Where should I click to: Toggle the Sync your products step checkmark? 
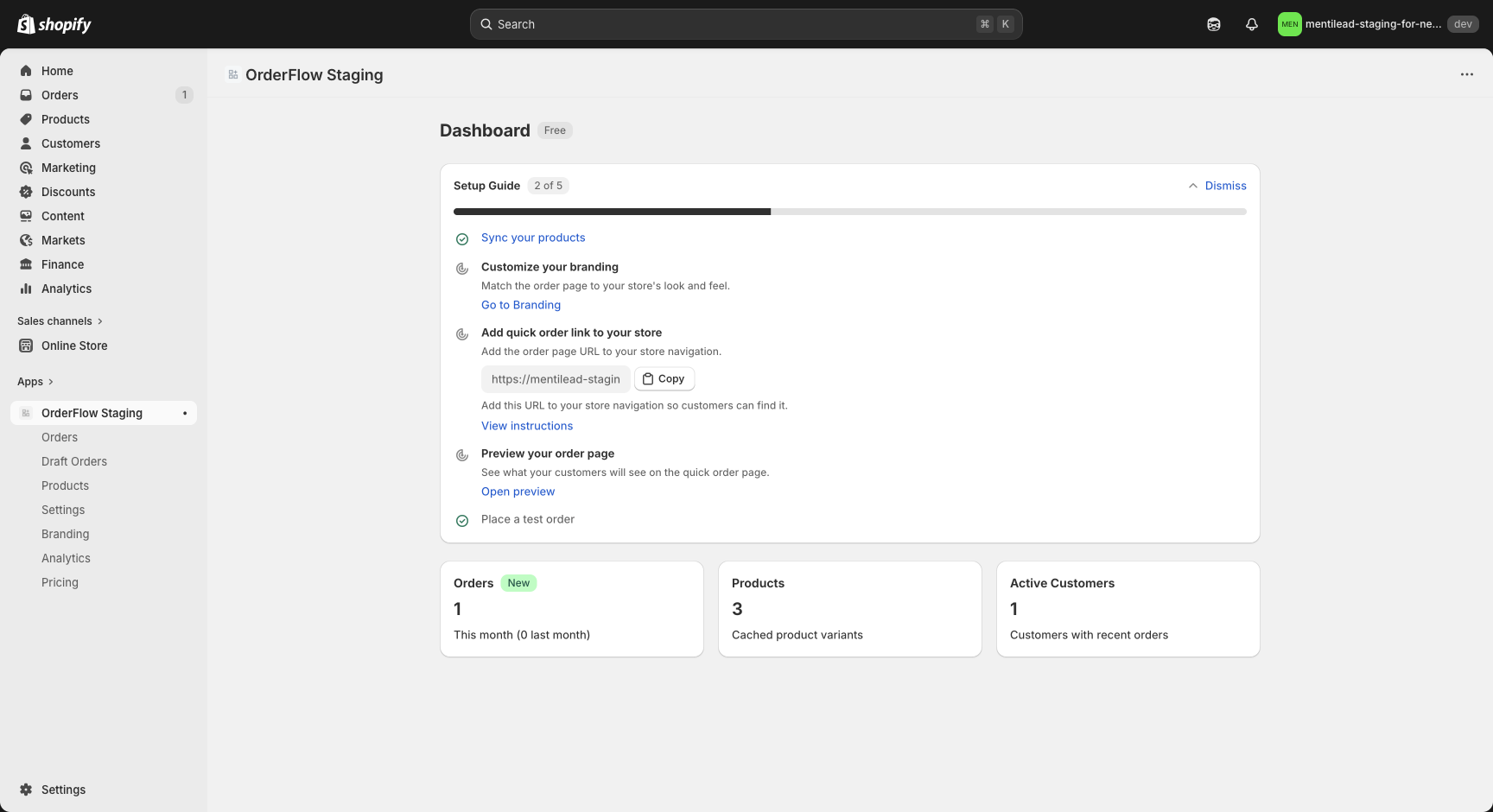click(x=461, y=238)
